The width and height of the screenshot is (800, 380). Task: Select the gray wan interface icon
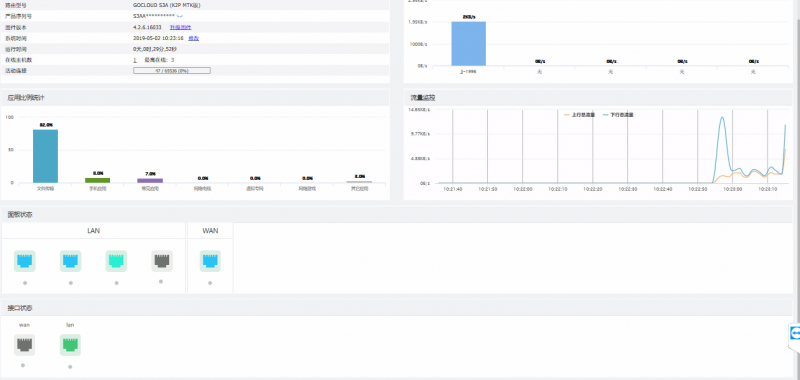point(24,345)
